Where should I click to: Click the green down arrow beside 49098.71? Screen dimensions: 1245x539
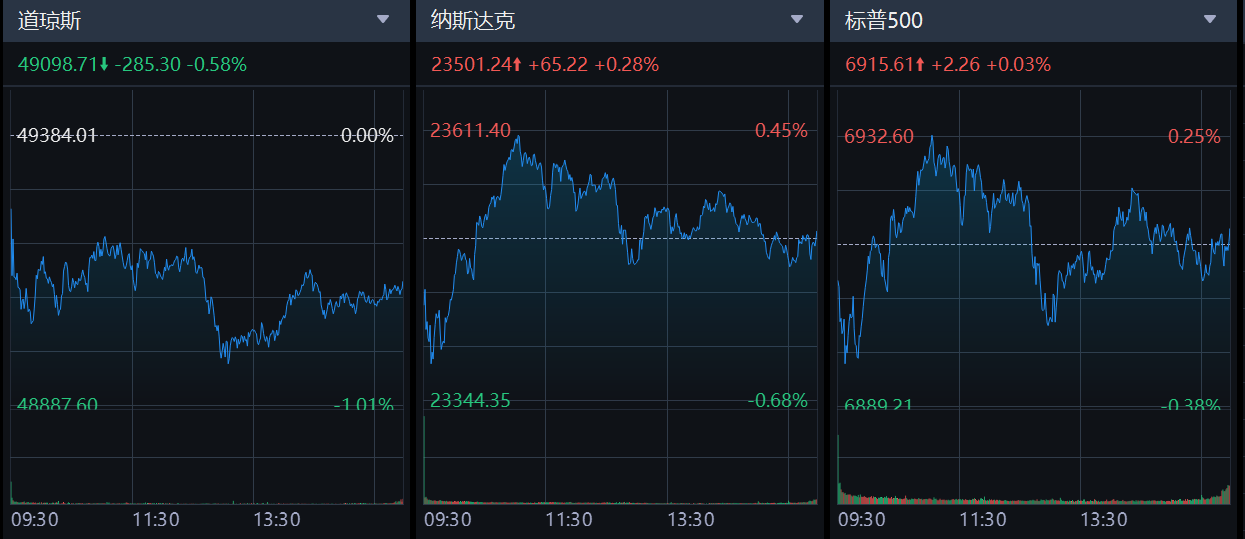coord(104,65)
